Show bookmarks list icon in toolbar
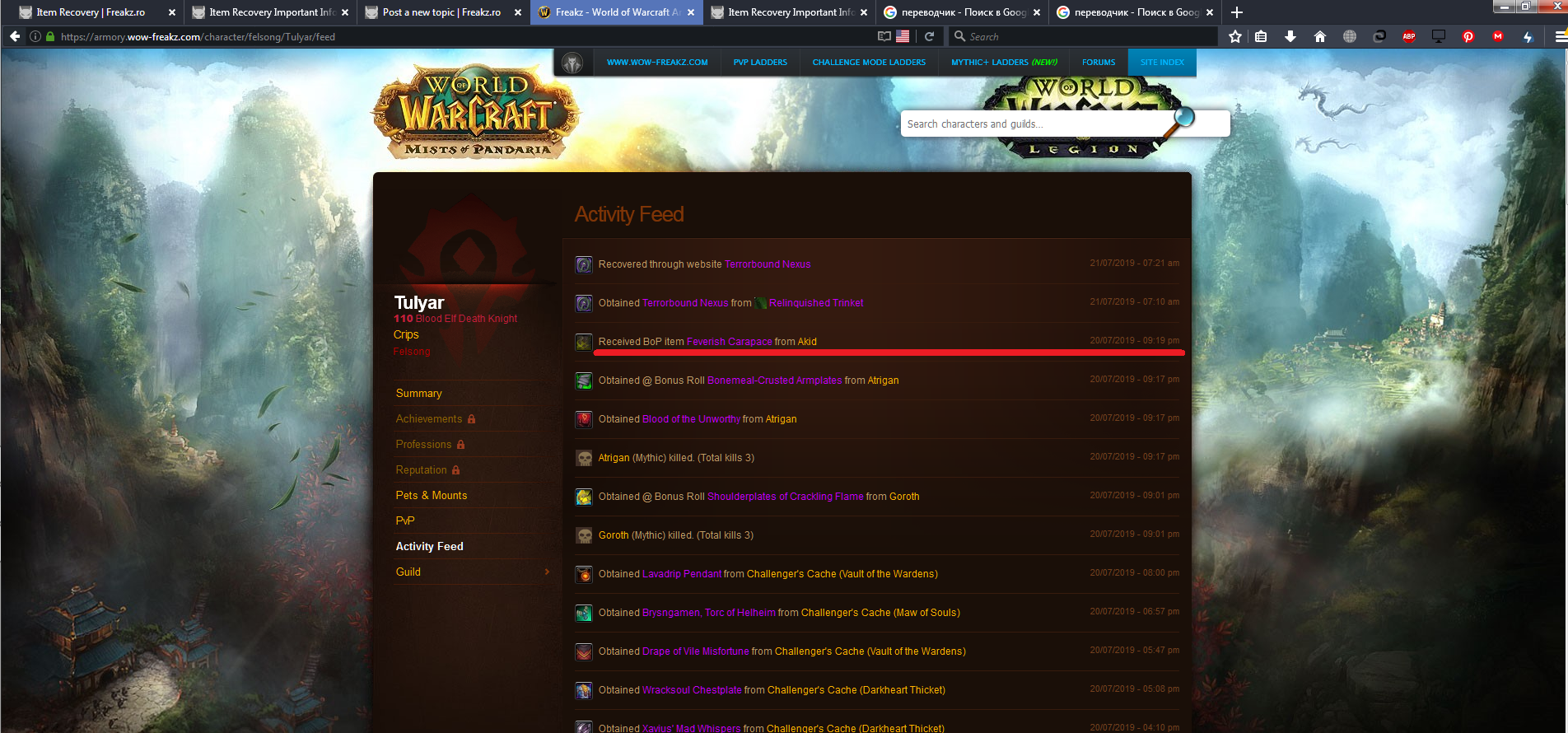Screen dimensions: 1568x733 click(1261, 36)
